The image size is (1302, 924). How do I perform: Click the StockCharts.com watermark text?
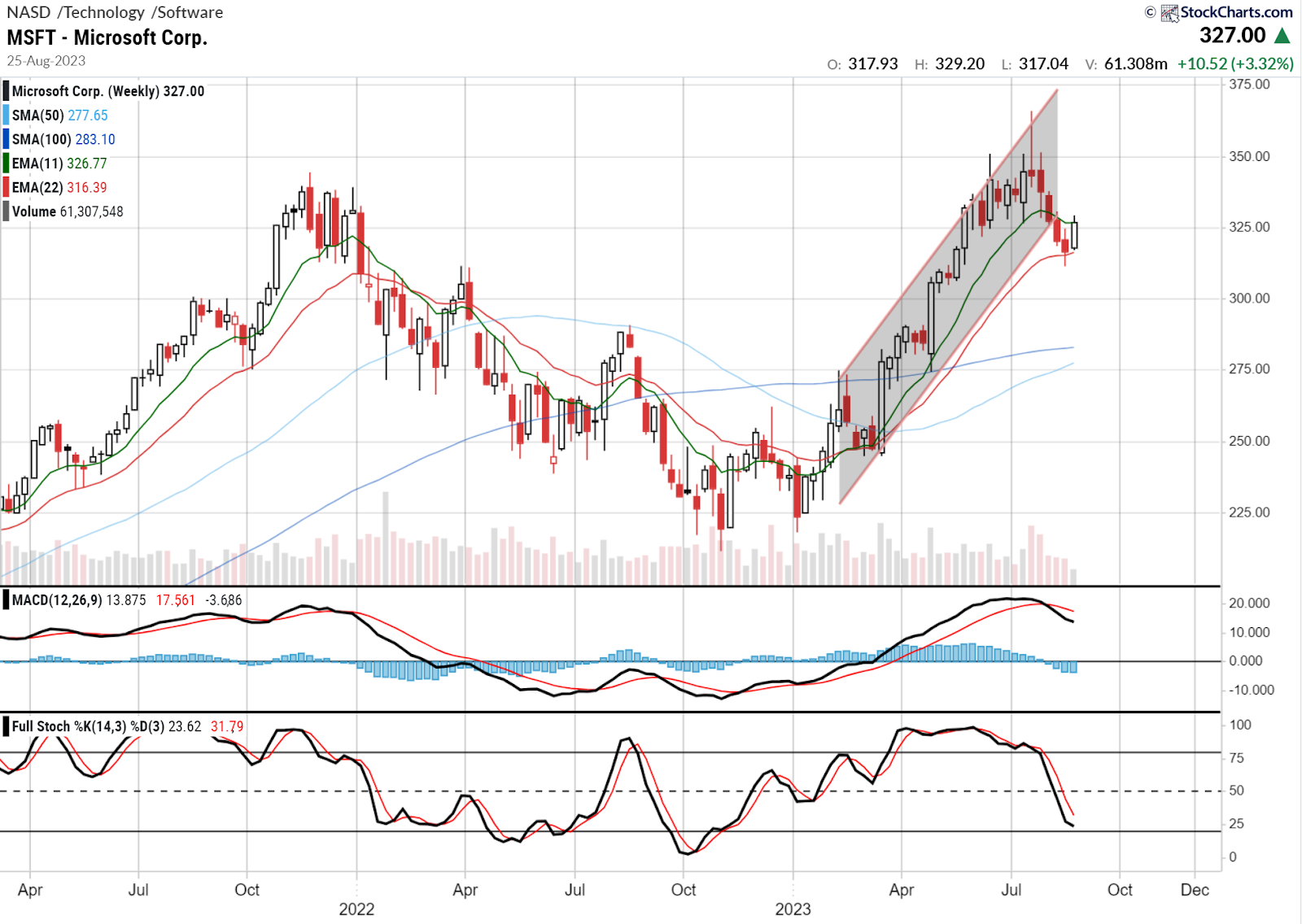pyautogui.click(x=1236, y=12)
